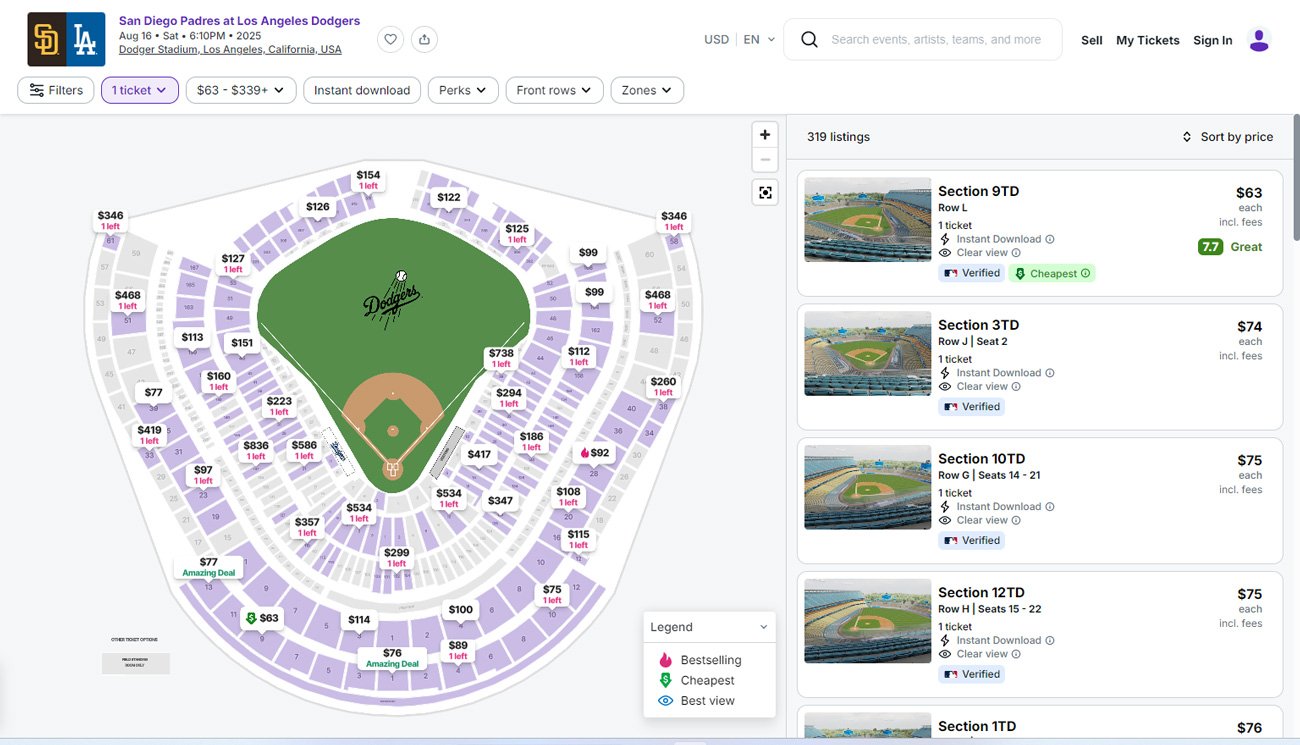The image size is (1300, 745).
Task: Click the Bestselling flame legend icon
Action: click(x=665, y=660)
